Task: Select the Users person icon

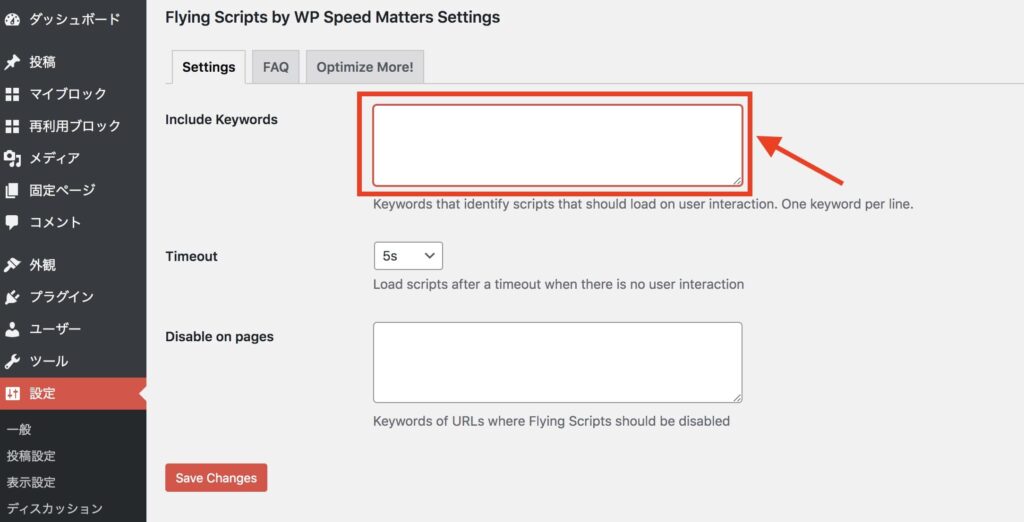Action: [x=12, y=329]
